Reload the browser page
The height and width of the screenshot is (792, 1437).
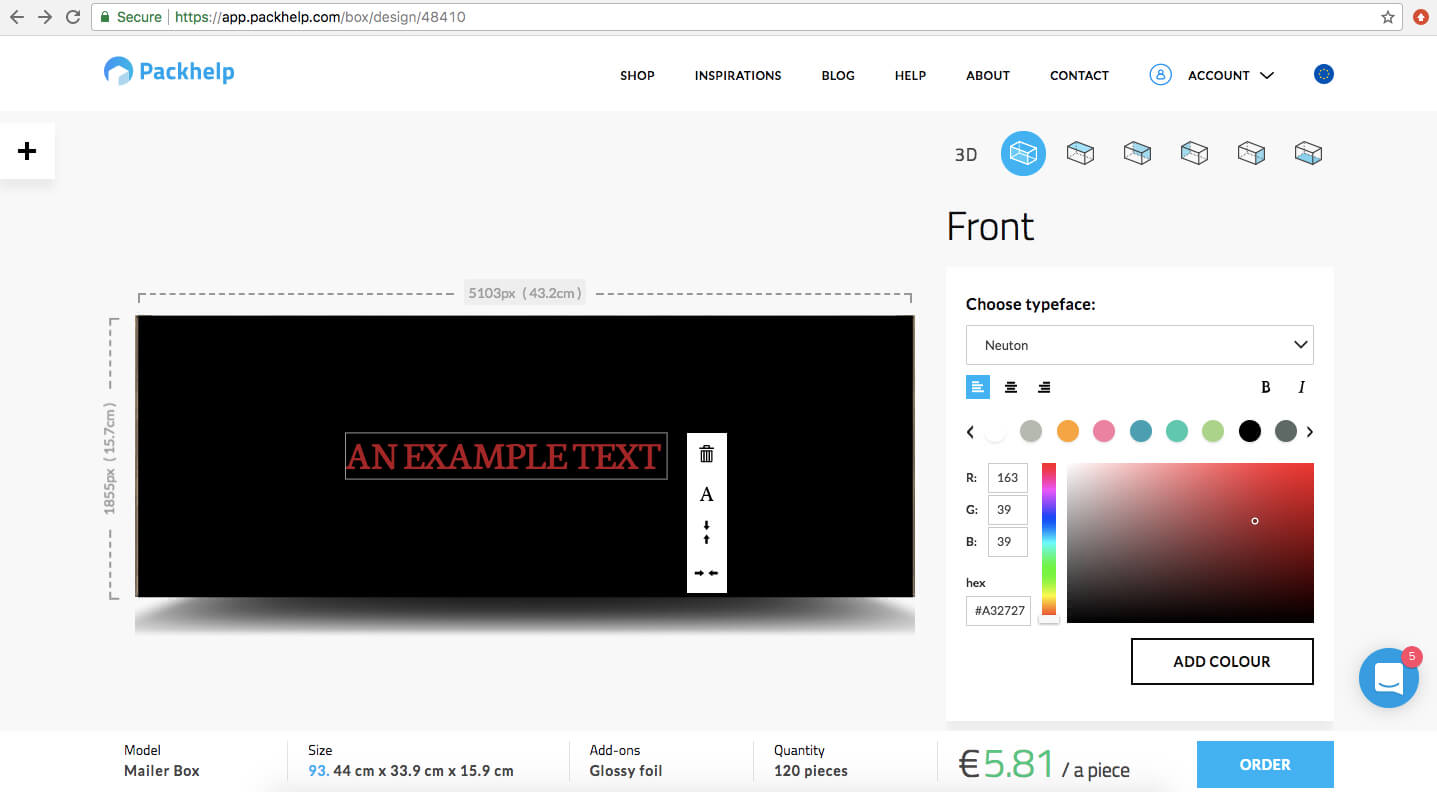pos(73,17)
